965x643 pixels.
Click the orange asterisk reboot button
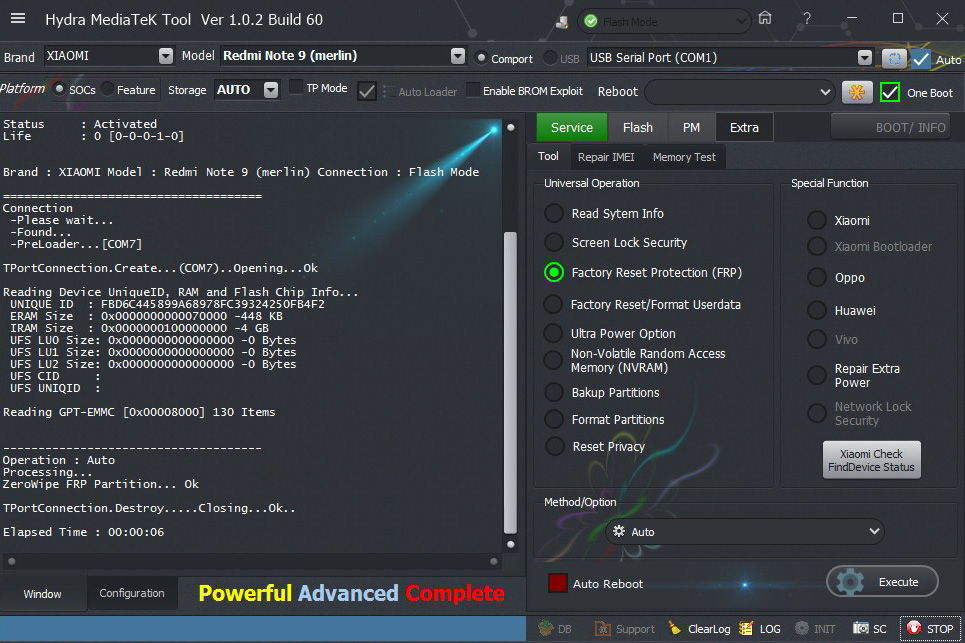[857, 92]
